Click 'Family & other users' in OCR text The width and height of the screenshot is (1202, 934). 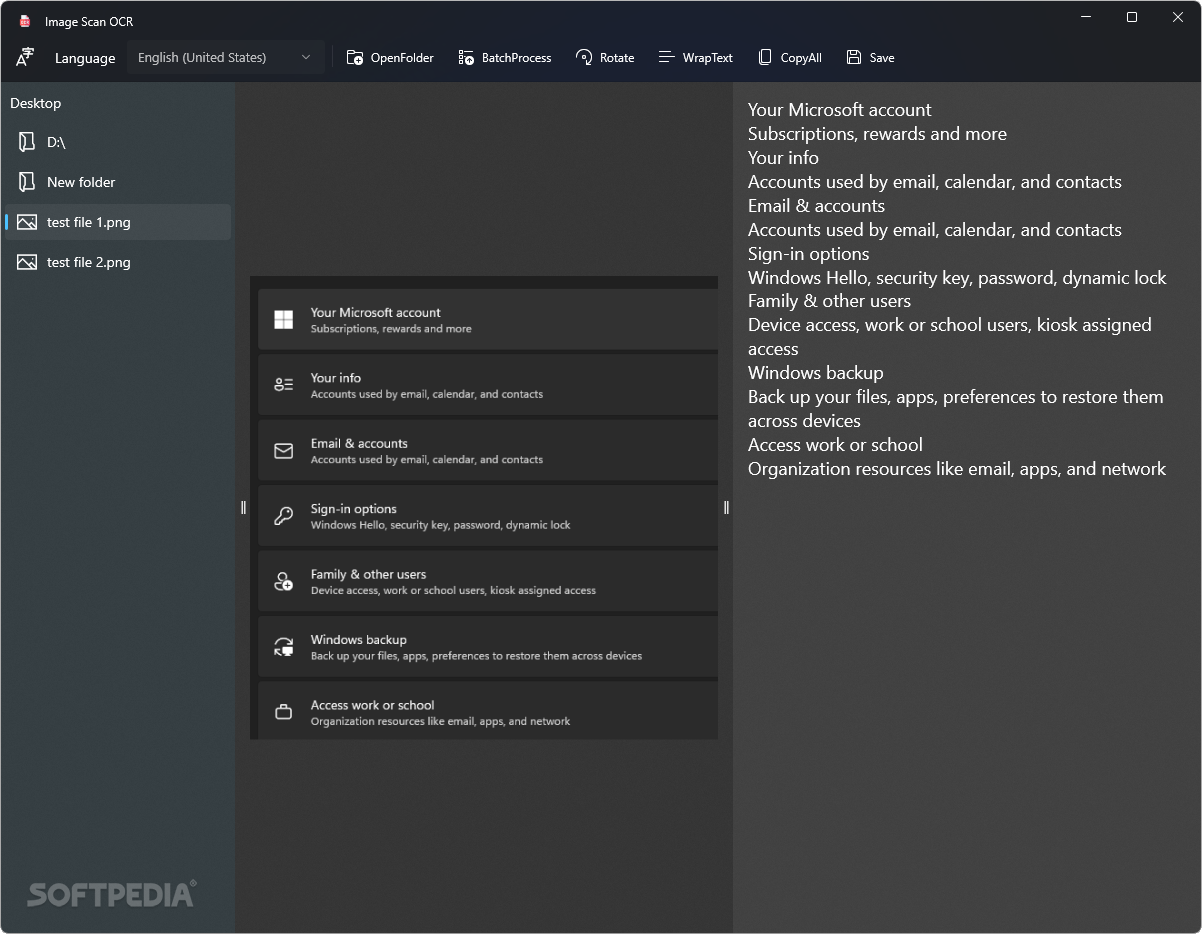point(829,301)
